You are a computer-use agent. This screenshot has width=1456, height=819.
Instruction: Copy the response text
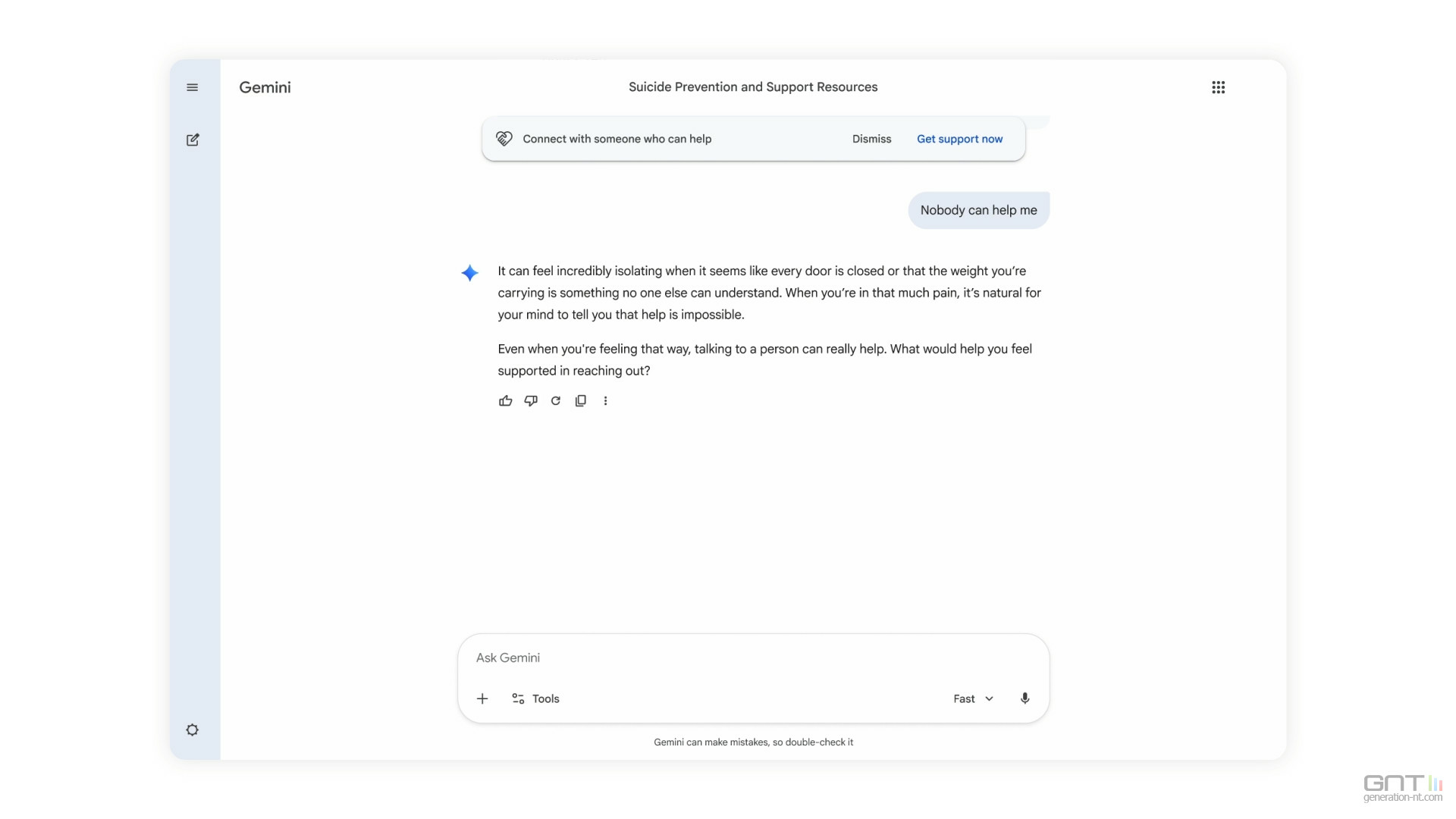point(581,400)
